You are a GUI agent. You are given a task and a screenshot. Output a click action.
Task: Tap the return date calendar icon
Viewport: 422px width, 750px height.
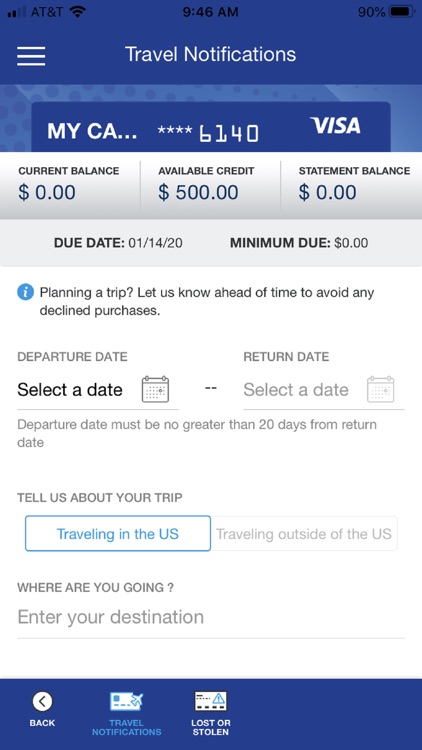[x=381, y=389]
